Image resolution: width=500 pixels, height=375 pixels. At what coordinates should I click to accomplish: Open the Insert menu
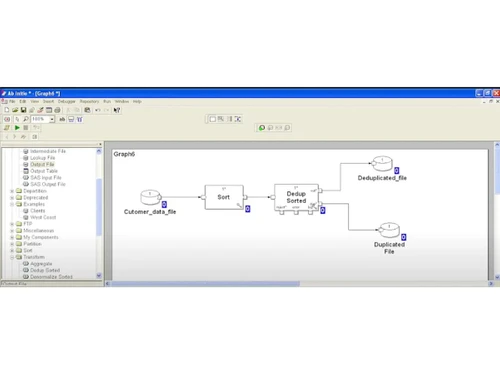(48, 101)
